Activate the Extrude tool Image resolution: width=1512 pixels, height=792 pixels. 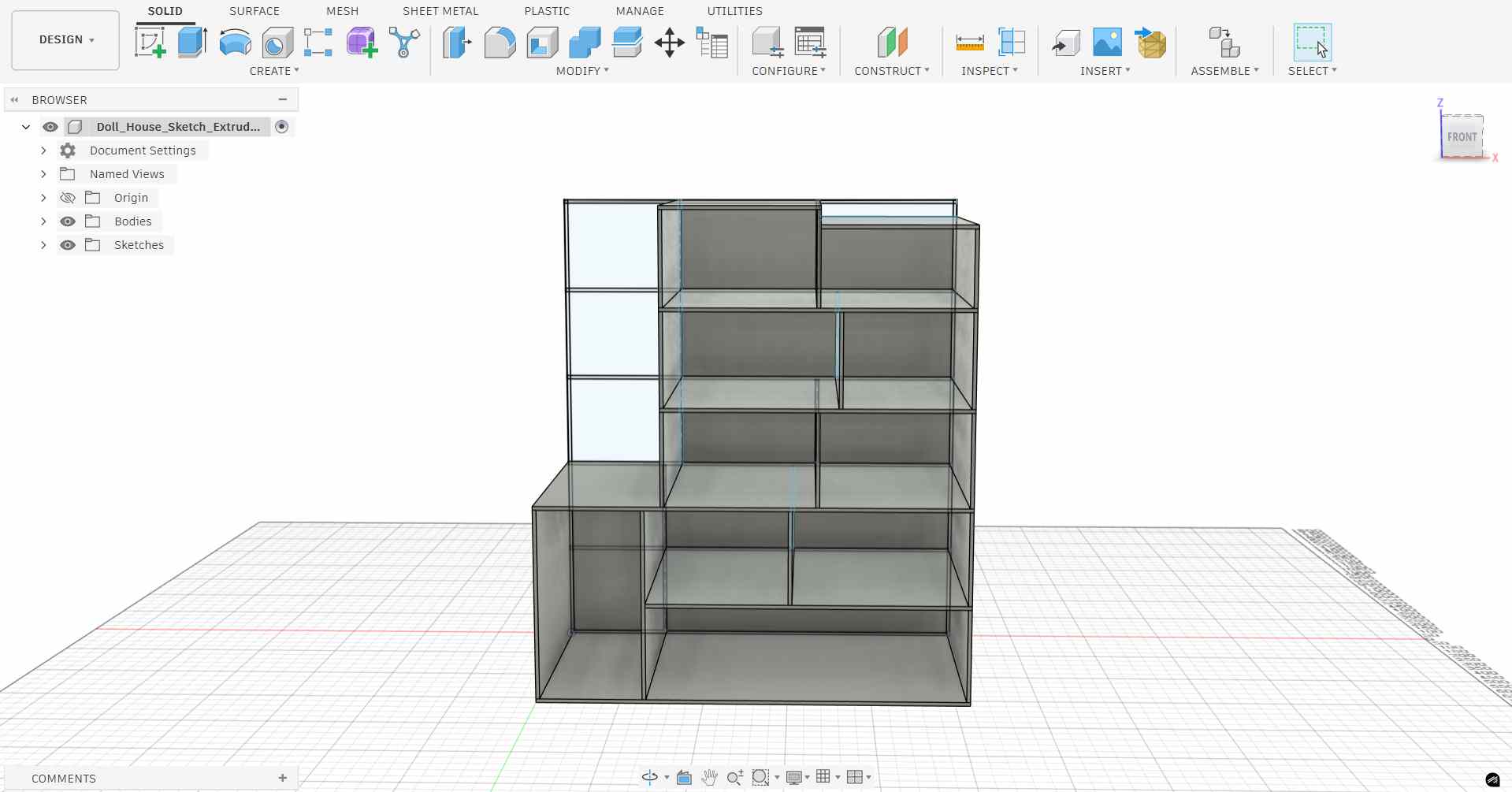(191, 43)
